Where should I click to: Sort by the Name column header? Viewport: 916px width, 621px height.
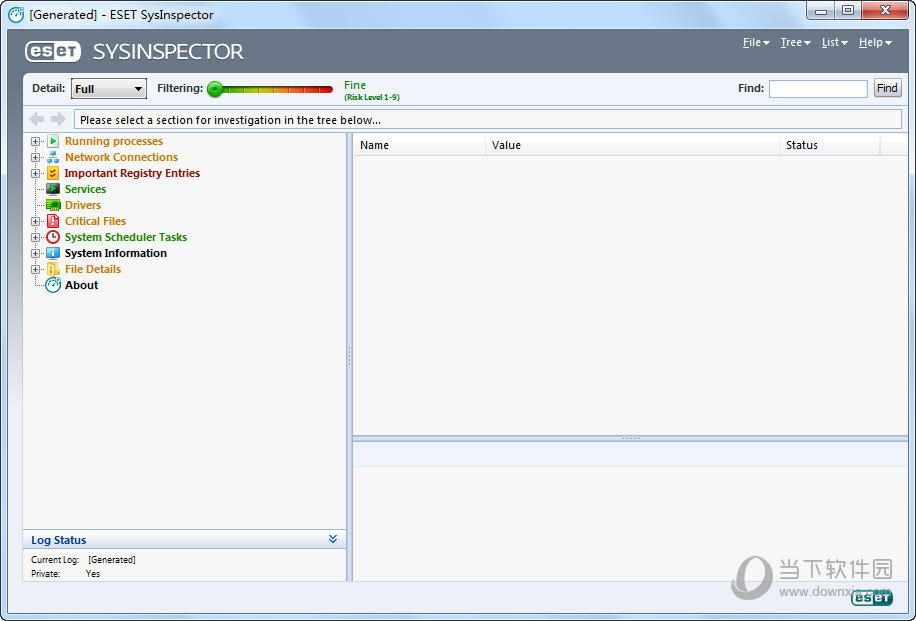click(419, 145)
